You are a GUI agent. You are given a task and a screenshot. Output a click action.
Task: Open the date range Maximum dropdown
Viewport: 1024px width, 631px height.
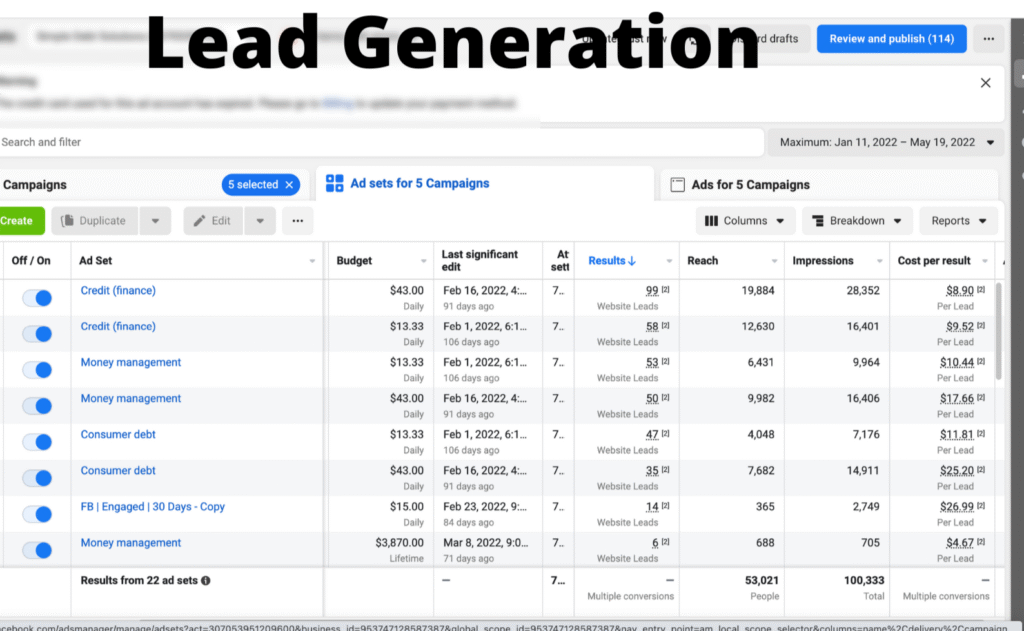(x=886, y=142)
